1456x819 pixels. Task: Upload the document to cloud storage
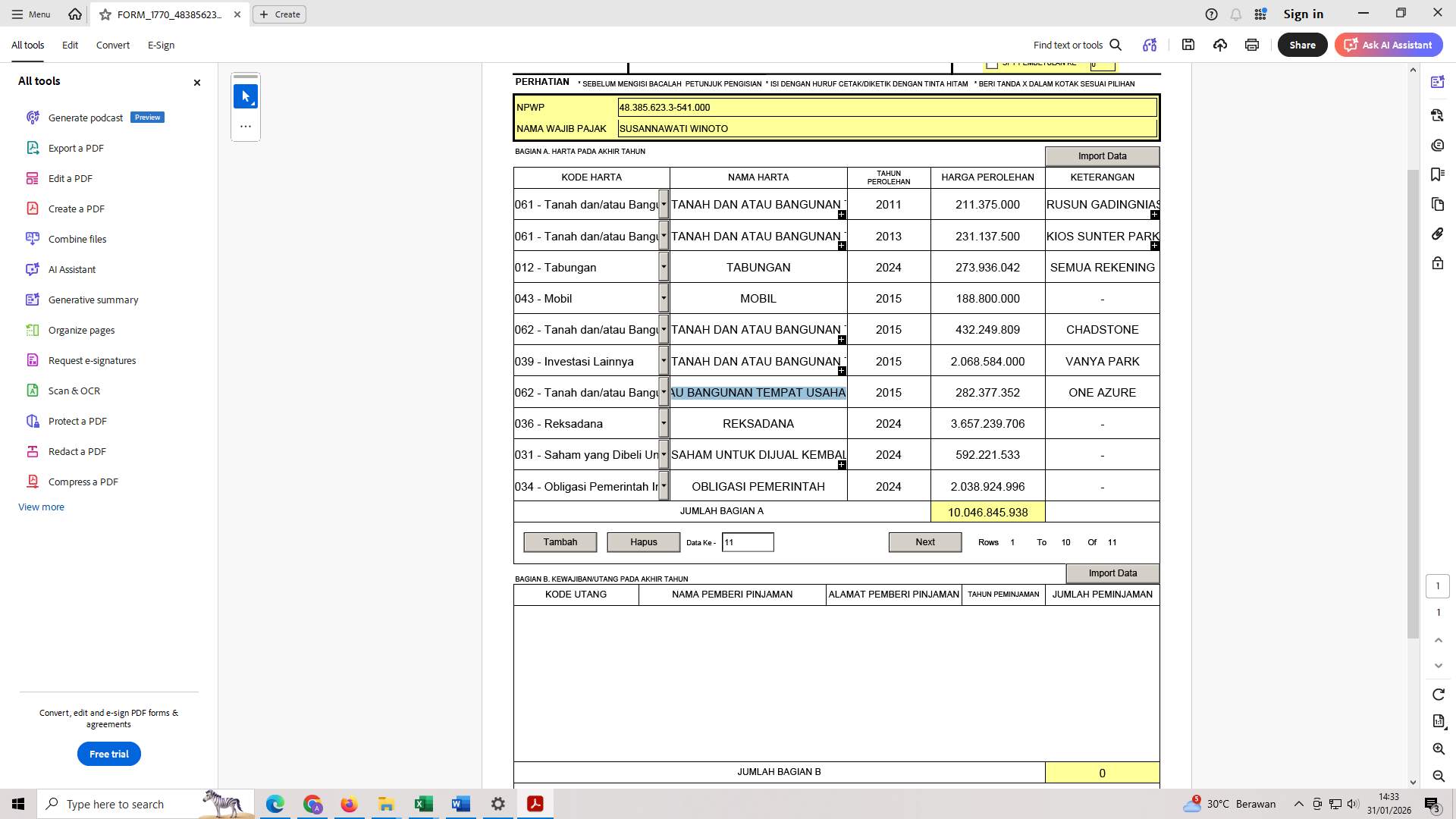click(x=1220, y=45)
